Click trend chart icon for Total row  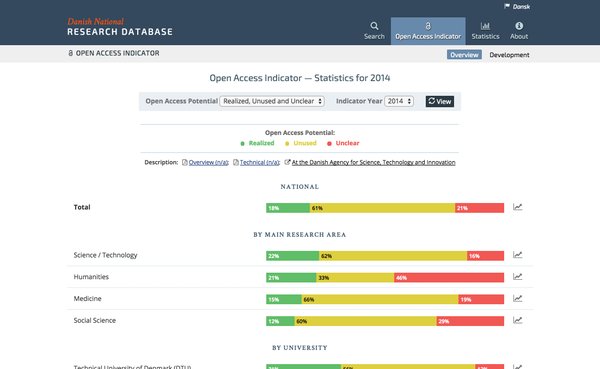(x=517, y=207)
